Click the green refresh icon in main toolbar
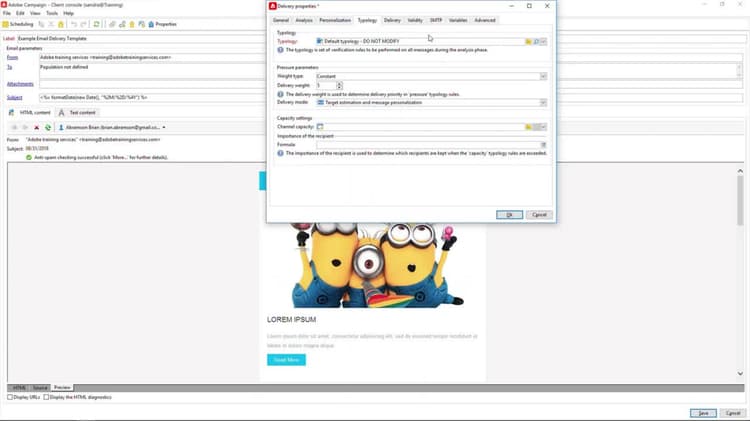 [x=96, y=24]
